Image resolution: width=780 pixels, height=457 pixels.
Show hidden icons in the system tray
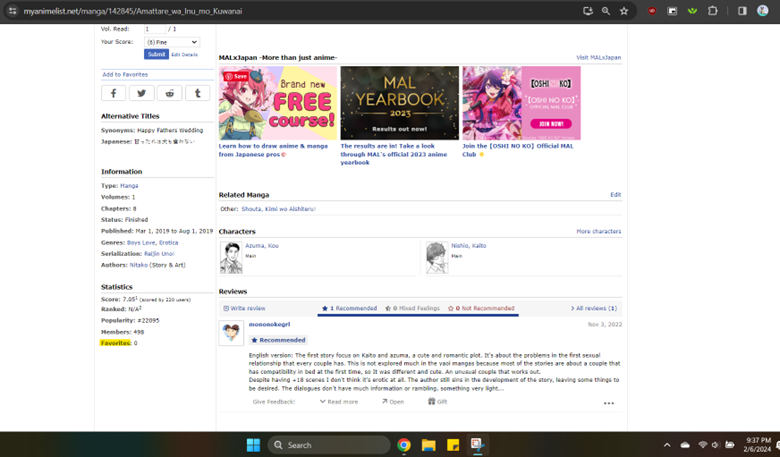[x=667, y=445]
